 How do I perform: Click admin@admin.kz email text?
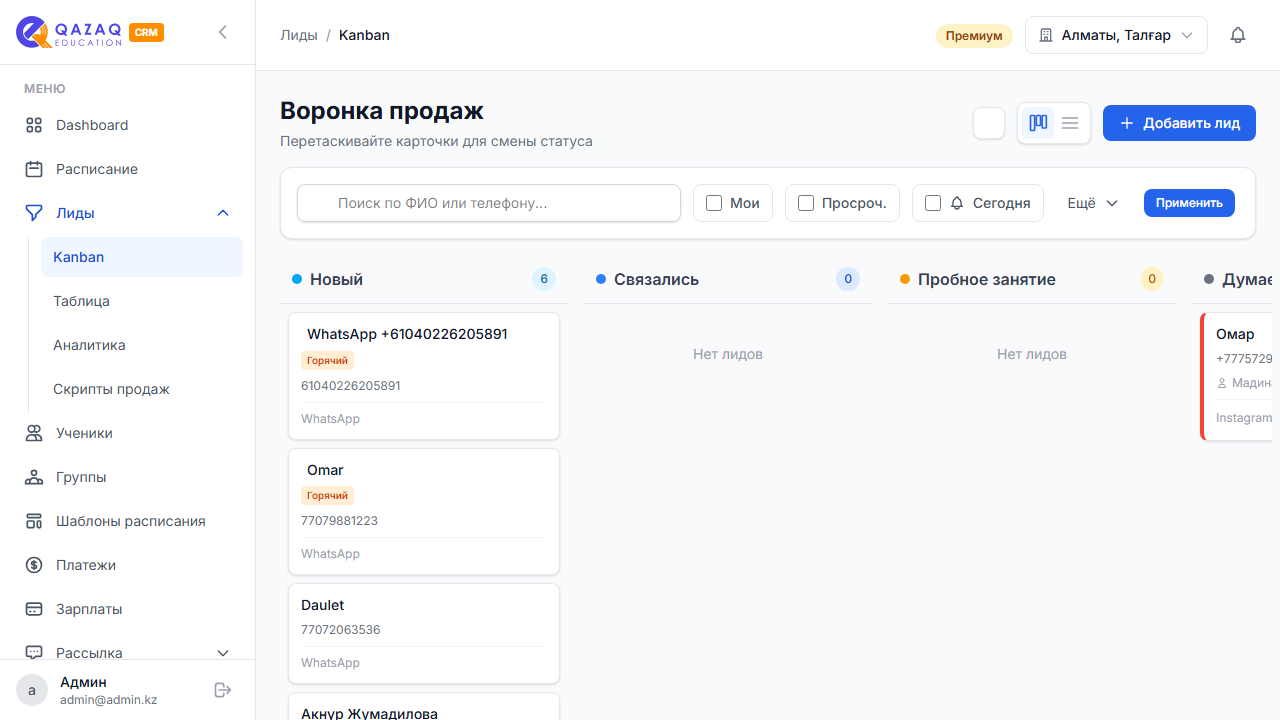109,700
